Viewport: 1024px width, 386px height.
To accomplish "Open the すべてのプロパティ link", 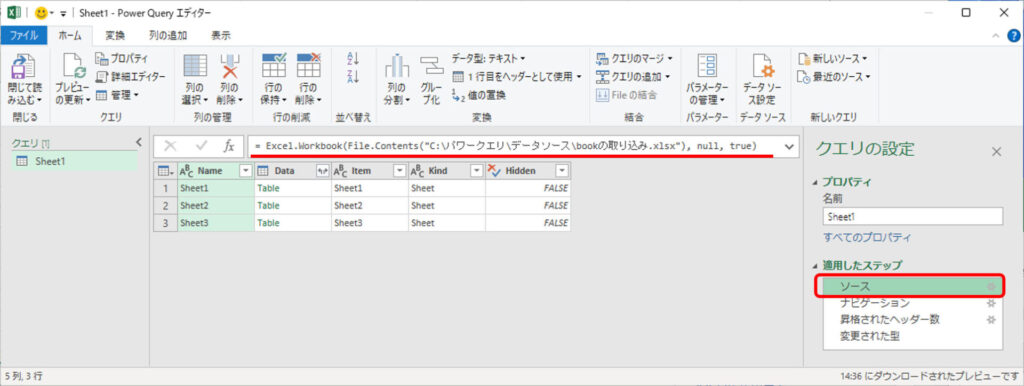I will pos(867,237).
